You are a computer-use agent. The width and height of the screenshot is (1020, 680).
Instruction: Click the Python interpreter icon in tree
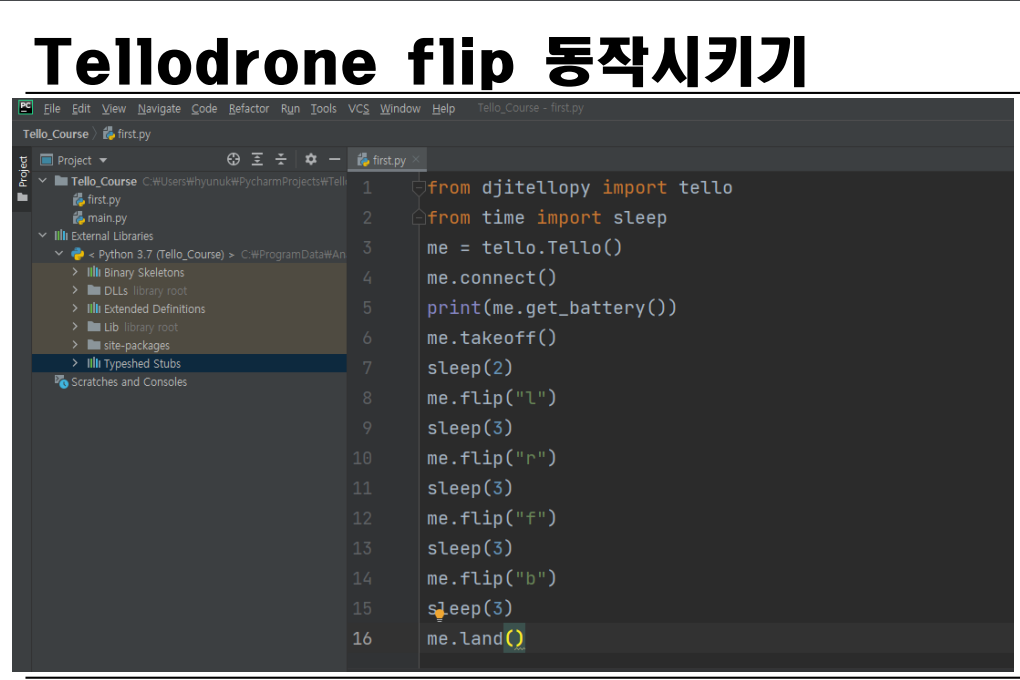click(x=77, y=254)
